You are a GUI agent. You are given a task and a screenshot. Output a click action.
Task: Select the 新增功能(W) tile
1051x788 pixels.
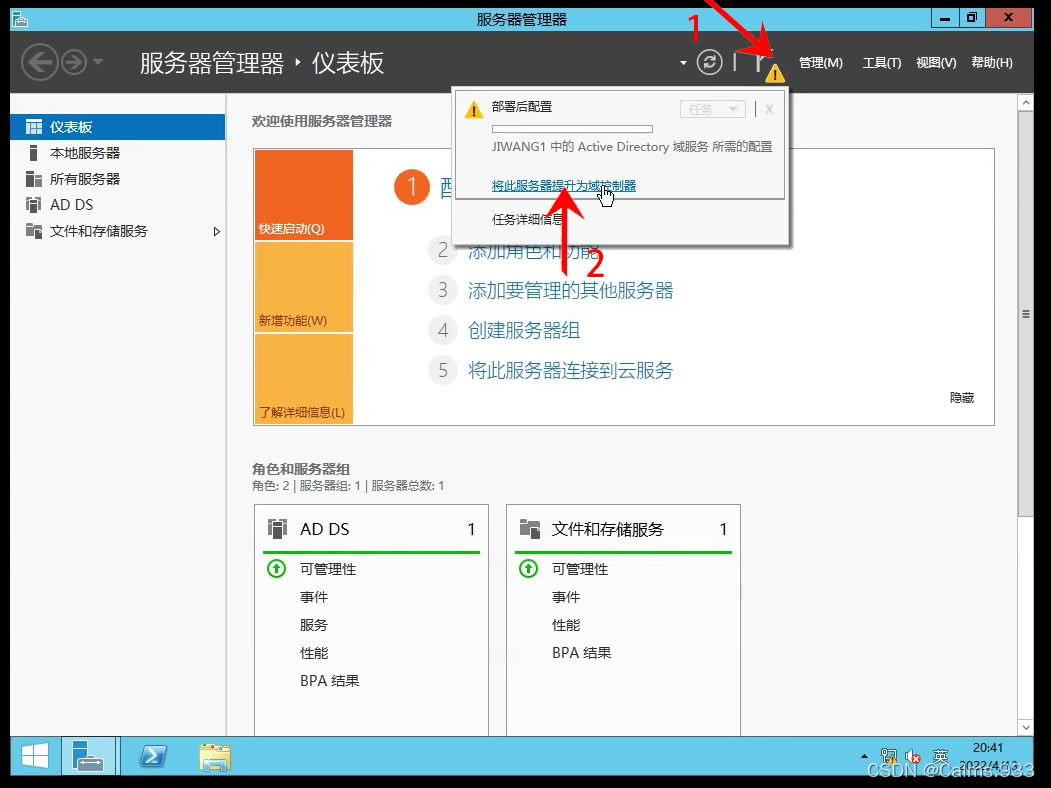tap(304, 287)
